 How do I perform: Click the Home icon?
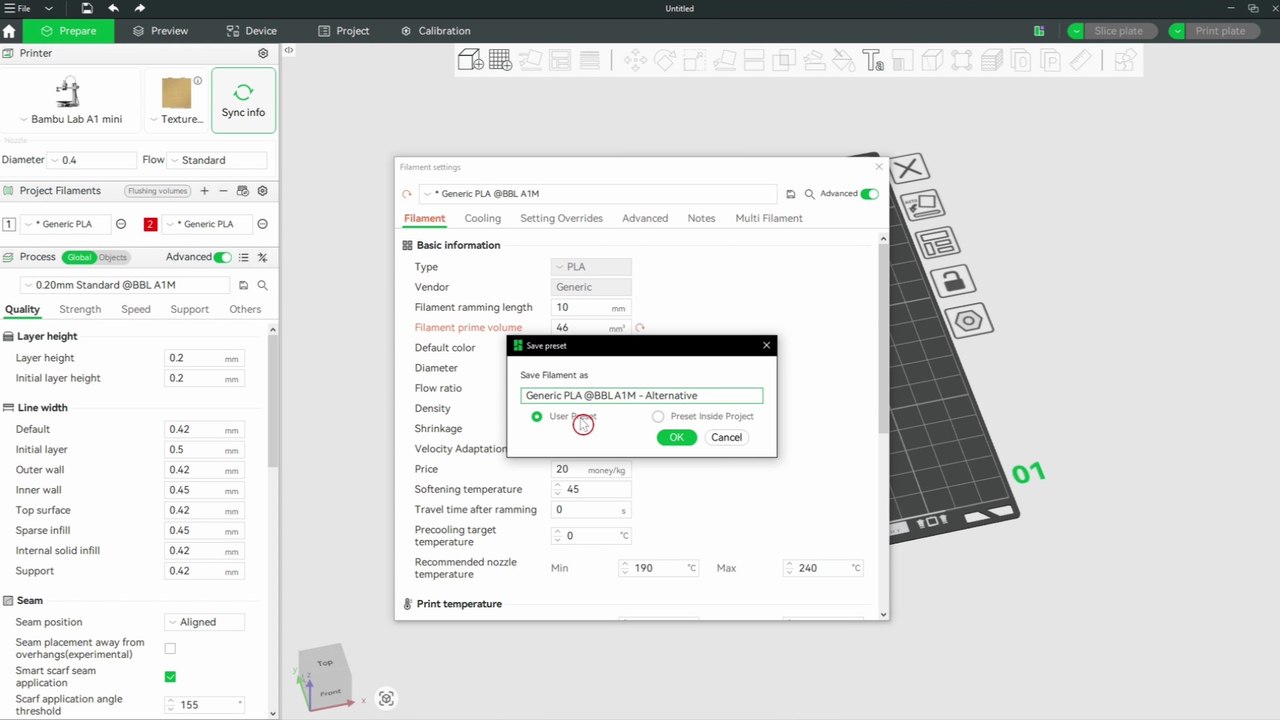pyautogui.click(x=10, y=31)
